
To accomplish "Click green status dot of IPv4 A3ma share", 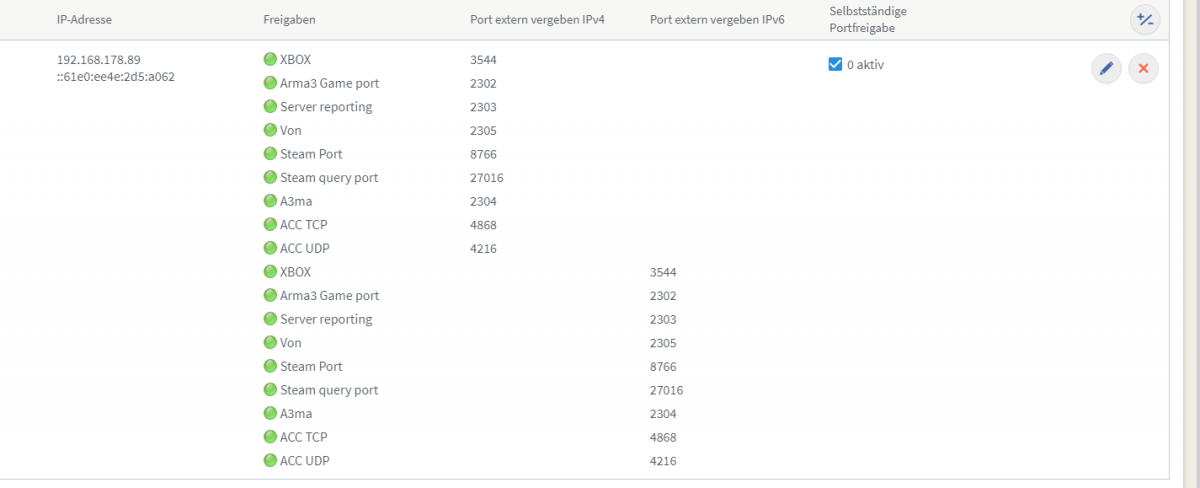I will (270, 201).
